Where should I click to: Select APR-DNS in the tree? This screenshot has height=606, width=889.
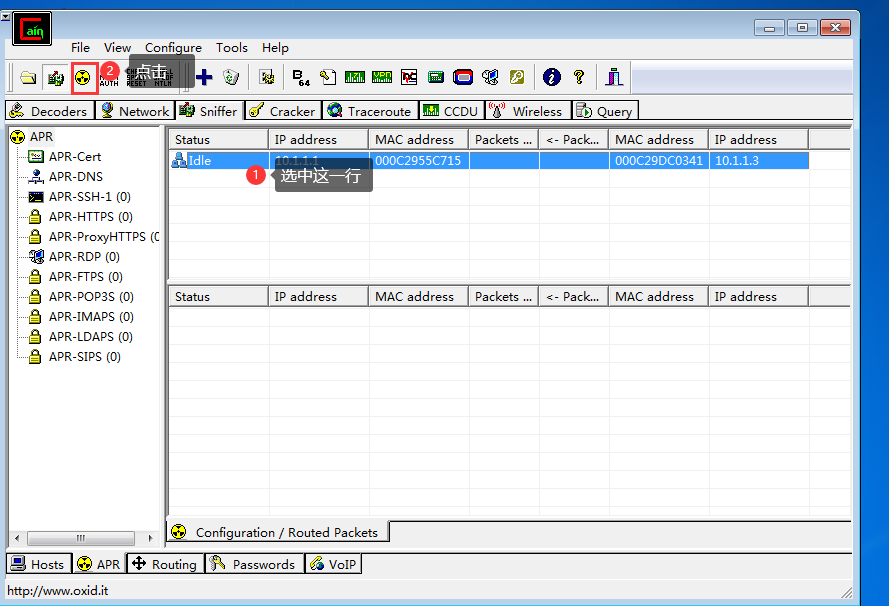pos(76,176)
